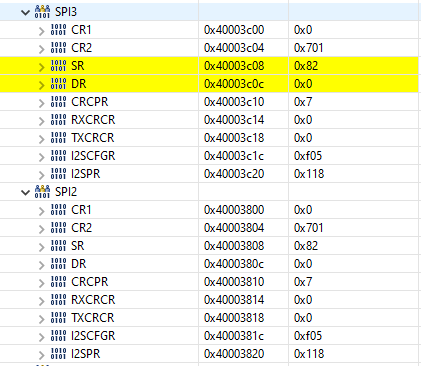Click the SPI3 I2SCFGR value 0xf05

pos(308,156)
